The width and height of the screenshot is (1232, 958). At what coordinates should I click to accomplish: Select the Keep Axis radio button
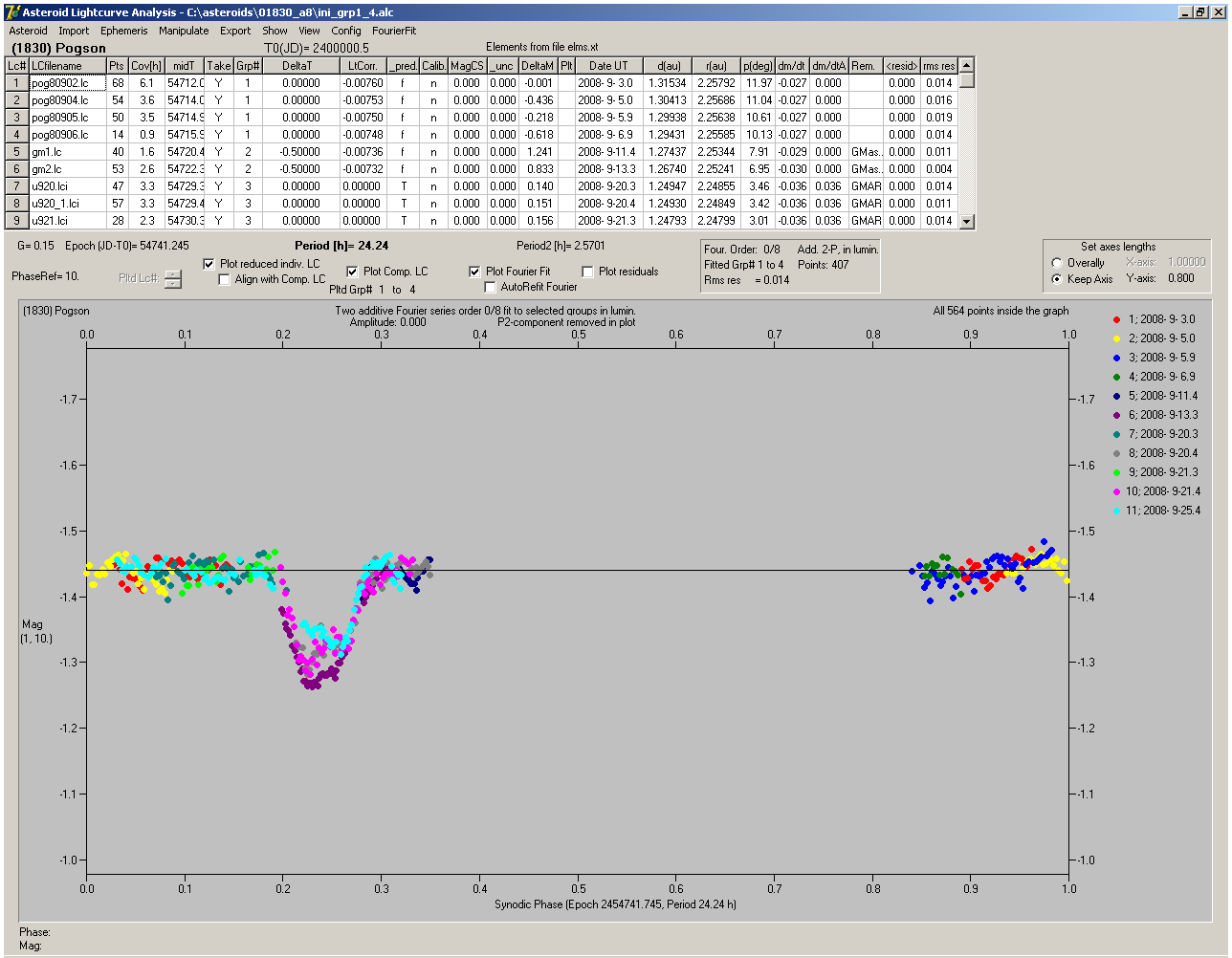point(1057,279)
